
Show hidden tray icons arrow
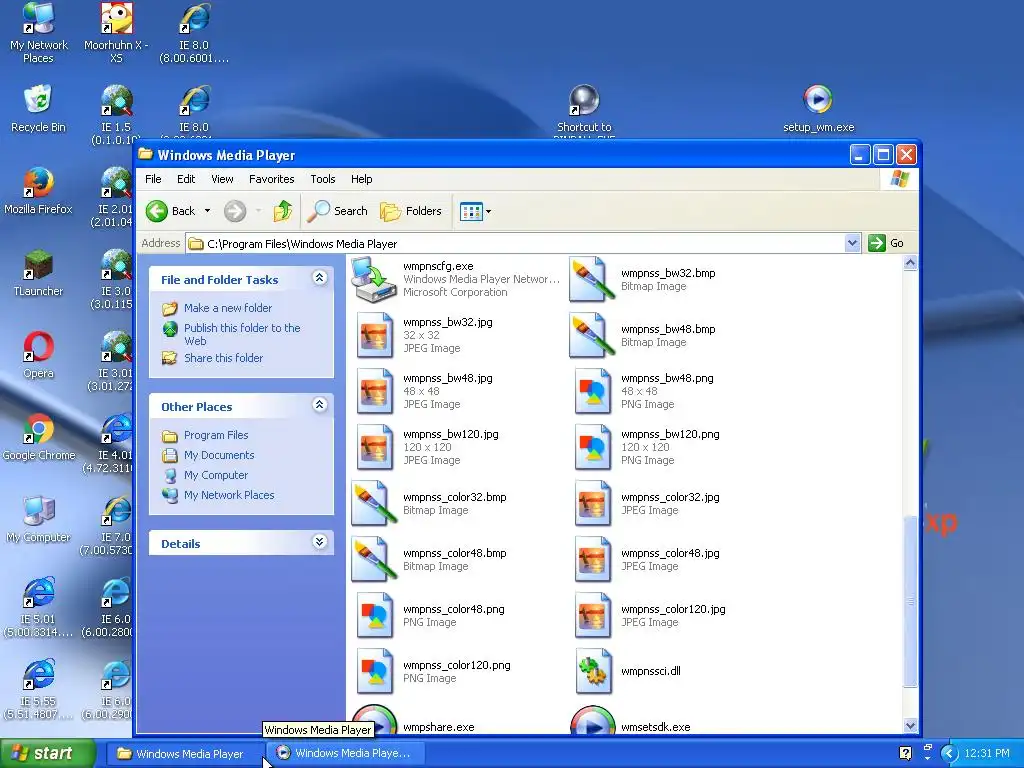click(x=949, y=754)
